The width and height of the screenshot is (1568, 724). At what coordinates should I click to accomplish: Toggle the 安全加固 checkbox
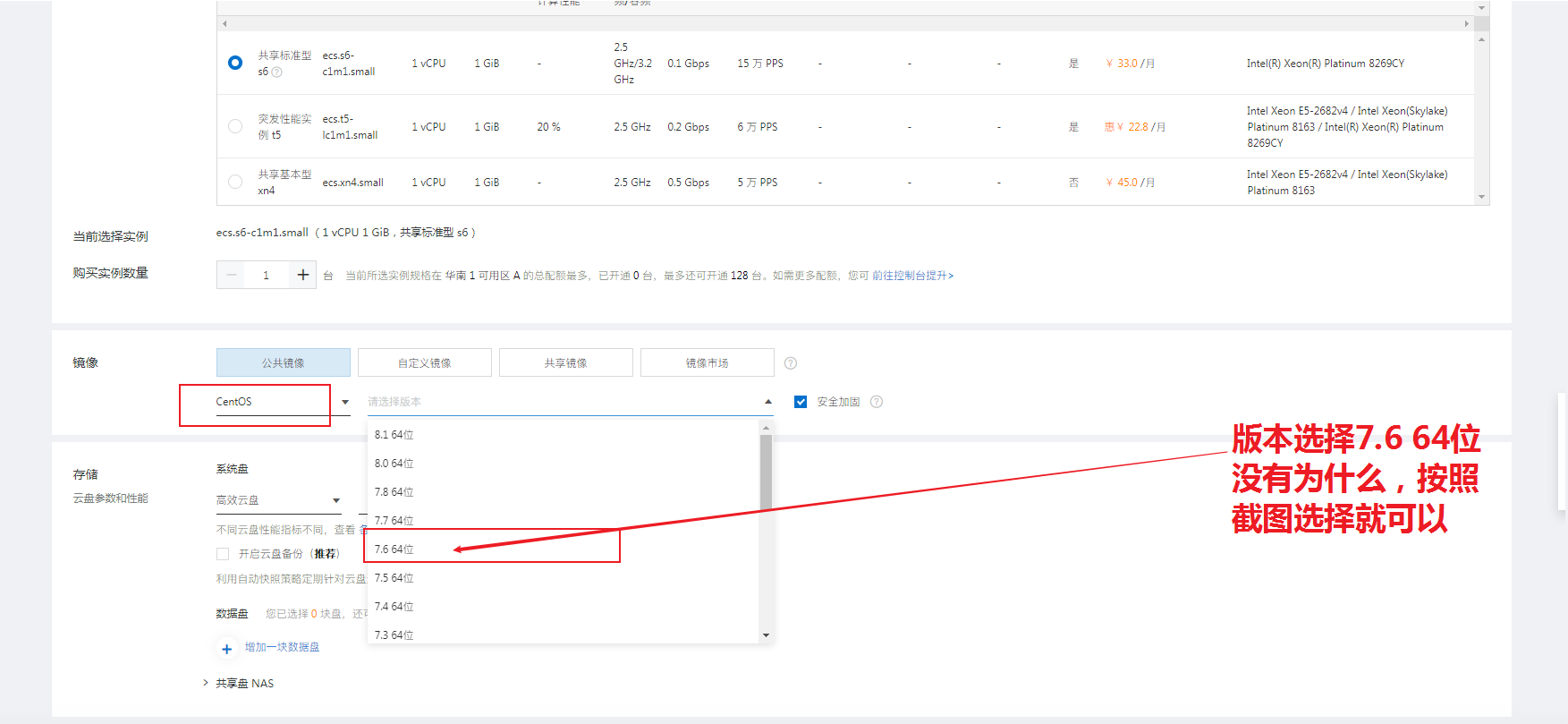[801, 402]
